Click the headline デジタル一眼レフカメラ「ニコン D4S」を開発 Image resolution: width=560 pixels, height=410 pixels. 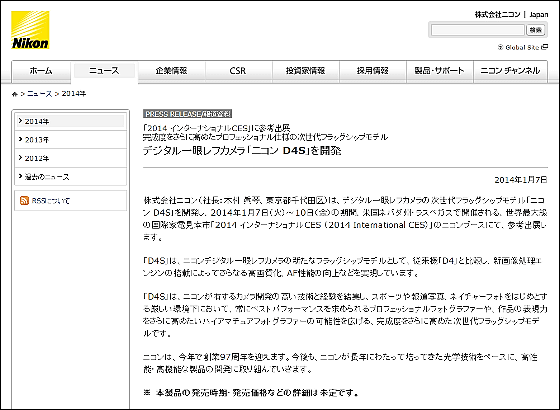(242, 151)
